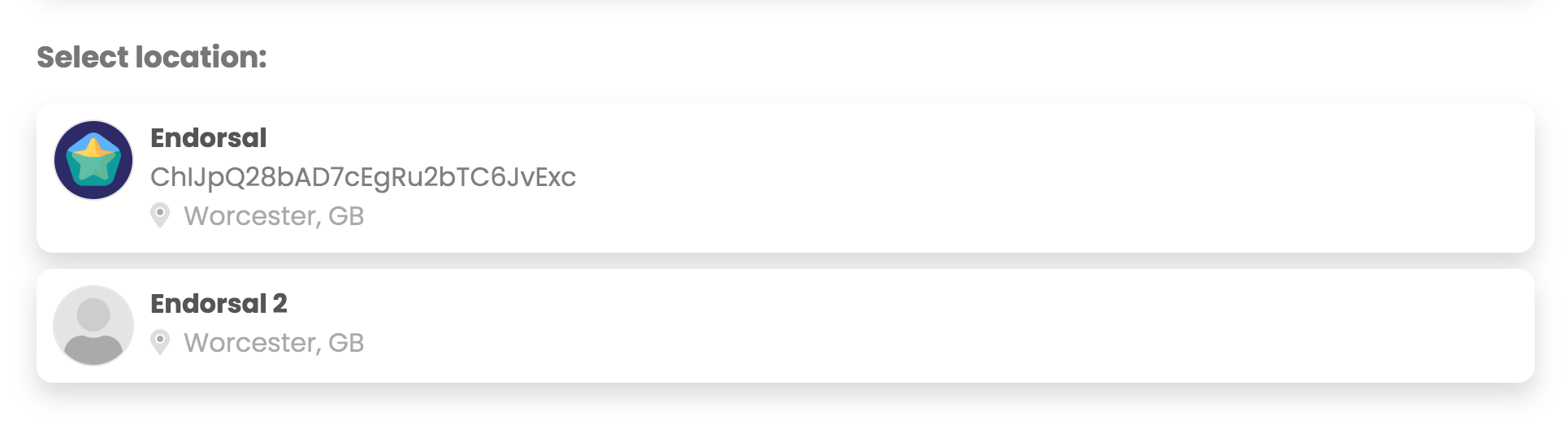Click the map pin icon in the Endorsal 2 card
Screen dimensions: 1568x442
160,342
